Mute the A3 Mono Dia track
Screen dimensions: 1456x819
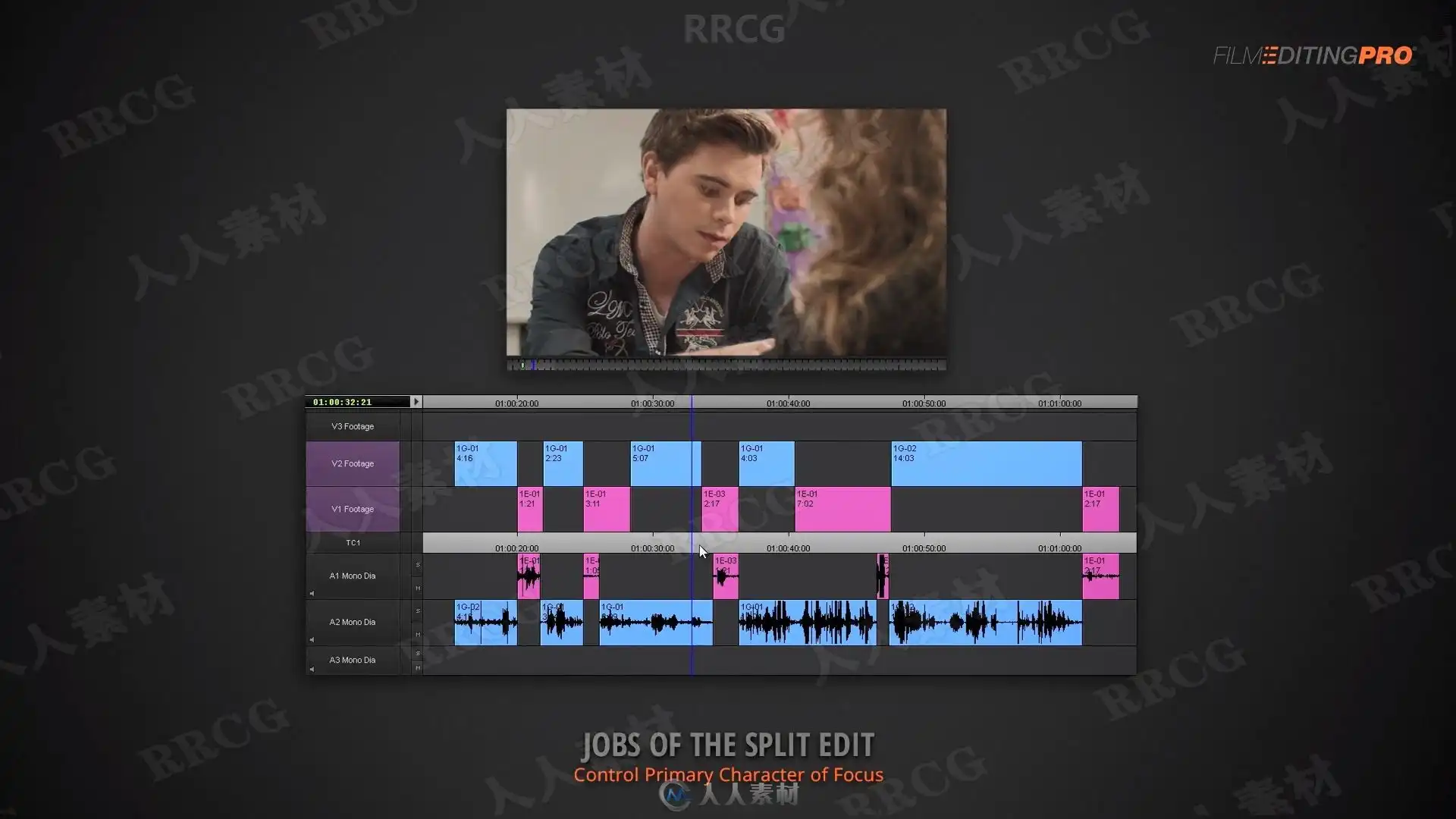[x=417, y=668]
